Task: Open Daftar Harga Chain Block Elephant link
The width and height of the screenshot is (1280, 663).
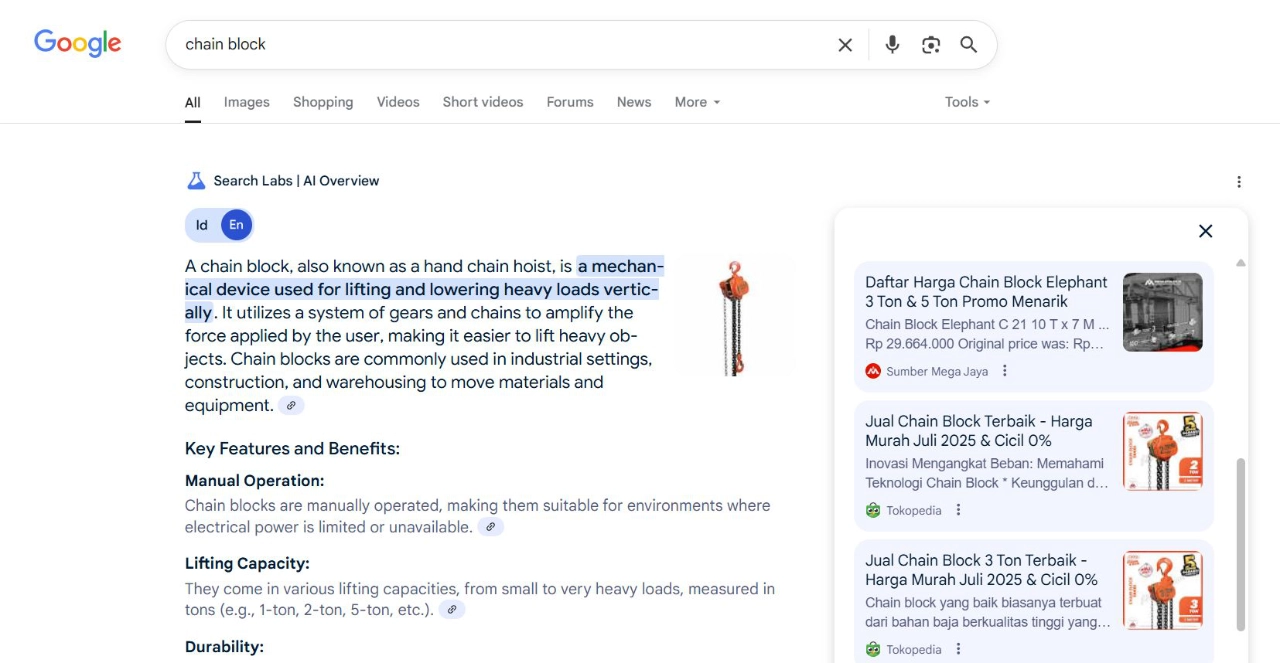Action: tap(985, 292)
